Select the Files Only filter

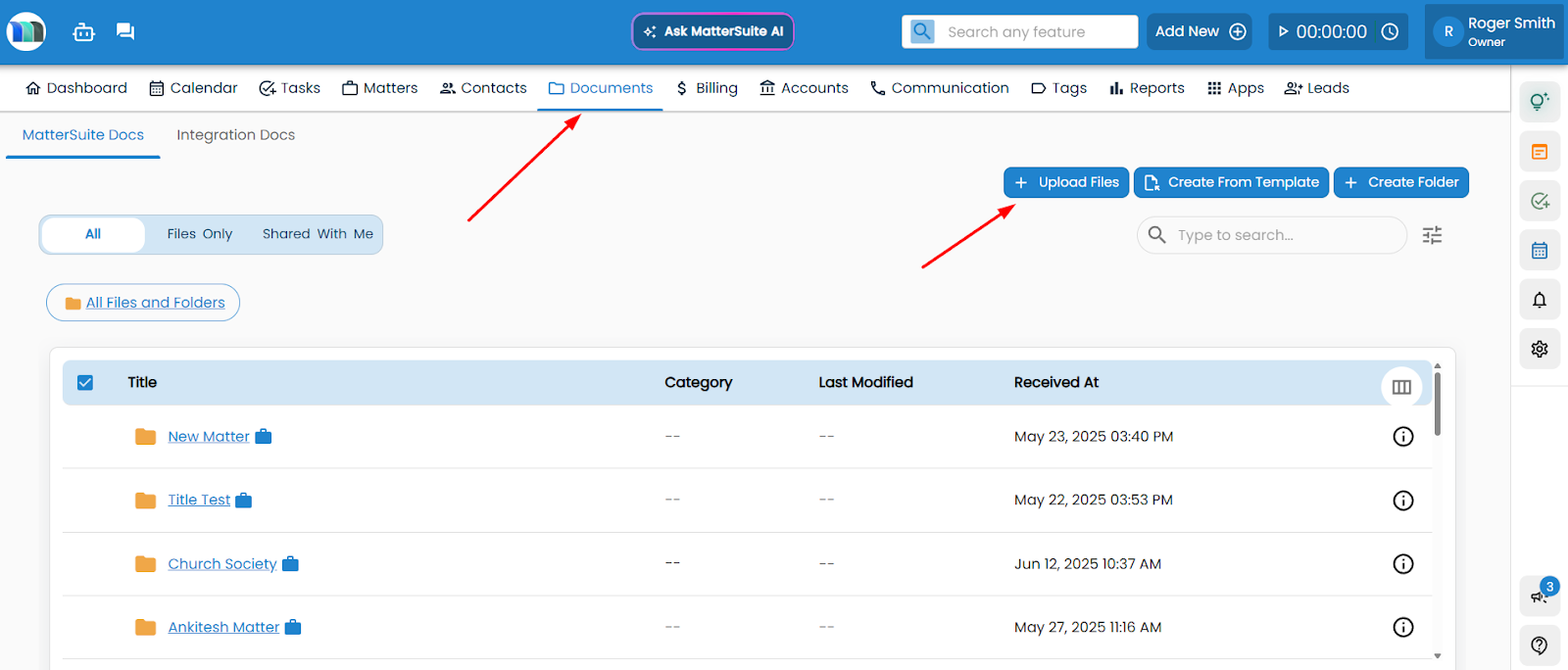pyautogui.click(x=200, y=234)
